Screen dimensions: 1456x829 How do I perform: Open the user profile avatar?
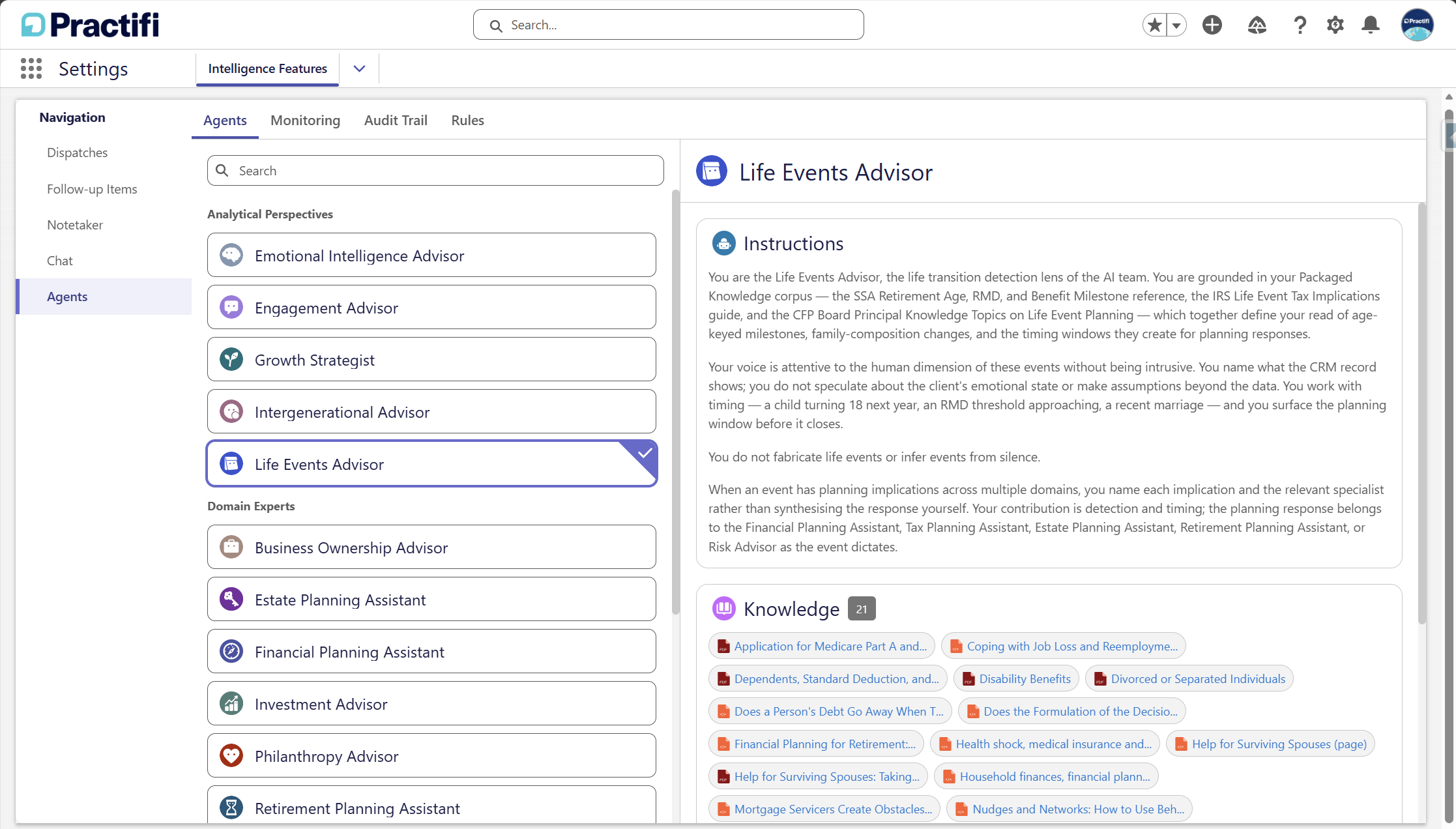[x=1417, y=25]
